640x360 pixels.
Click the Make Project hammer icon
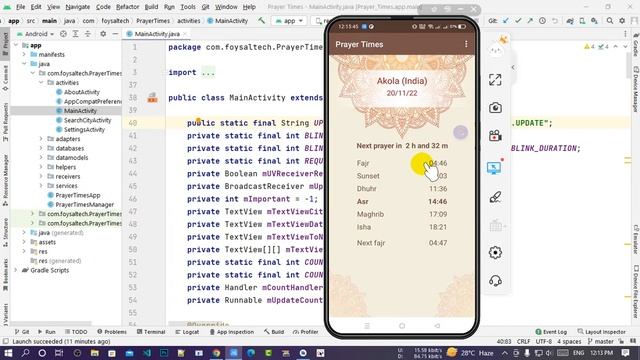tap(261, 20)
